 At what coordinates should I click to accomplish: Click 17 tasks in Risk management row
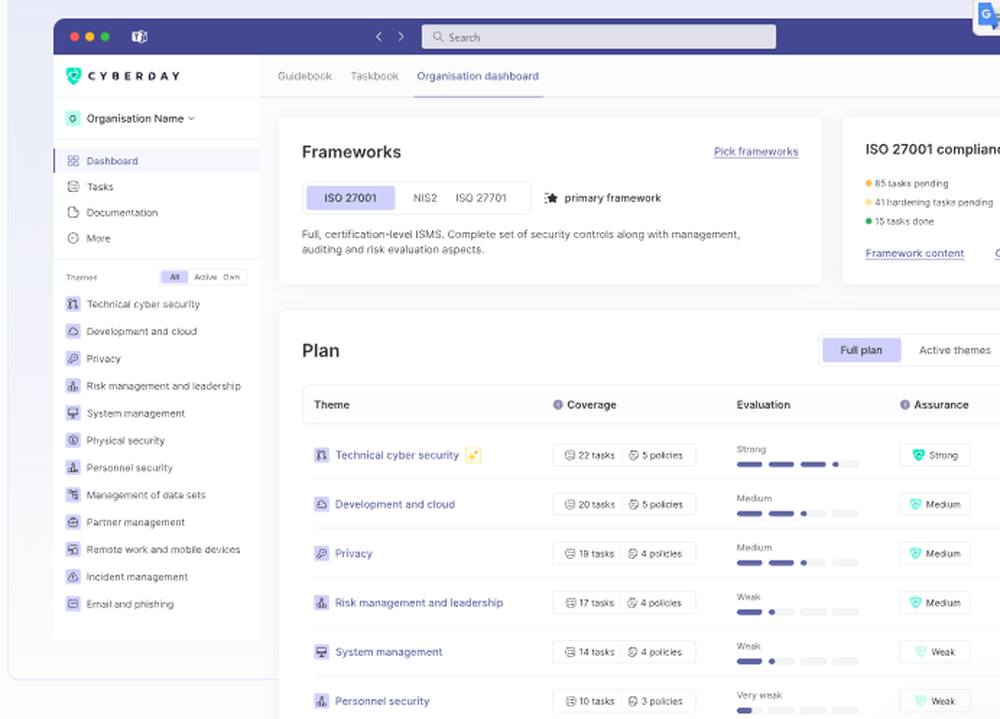tap(589, 602)
